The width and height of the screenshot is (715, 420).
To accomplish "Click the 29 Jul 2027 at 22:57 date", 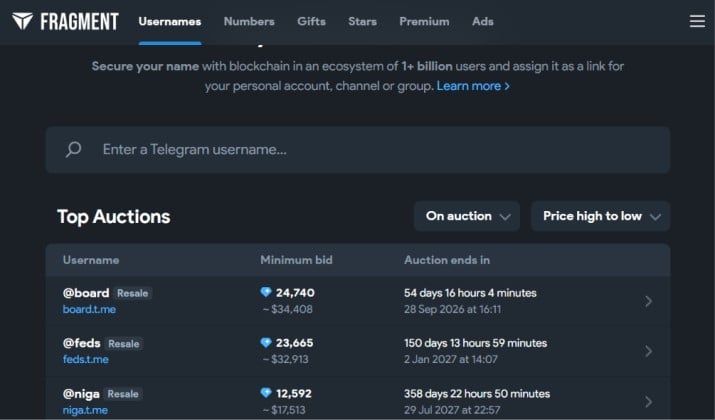I will pyautogui.click(x=452, y=410).
